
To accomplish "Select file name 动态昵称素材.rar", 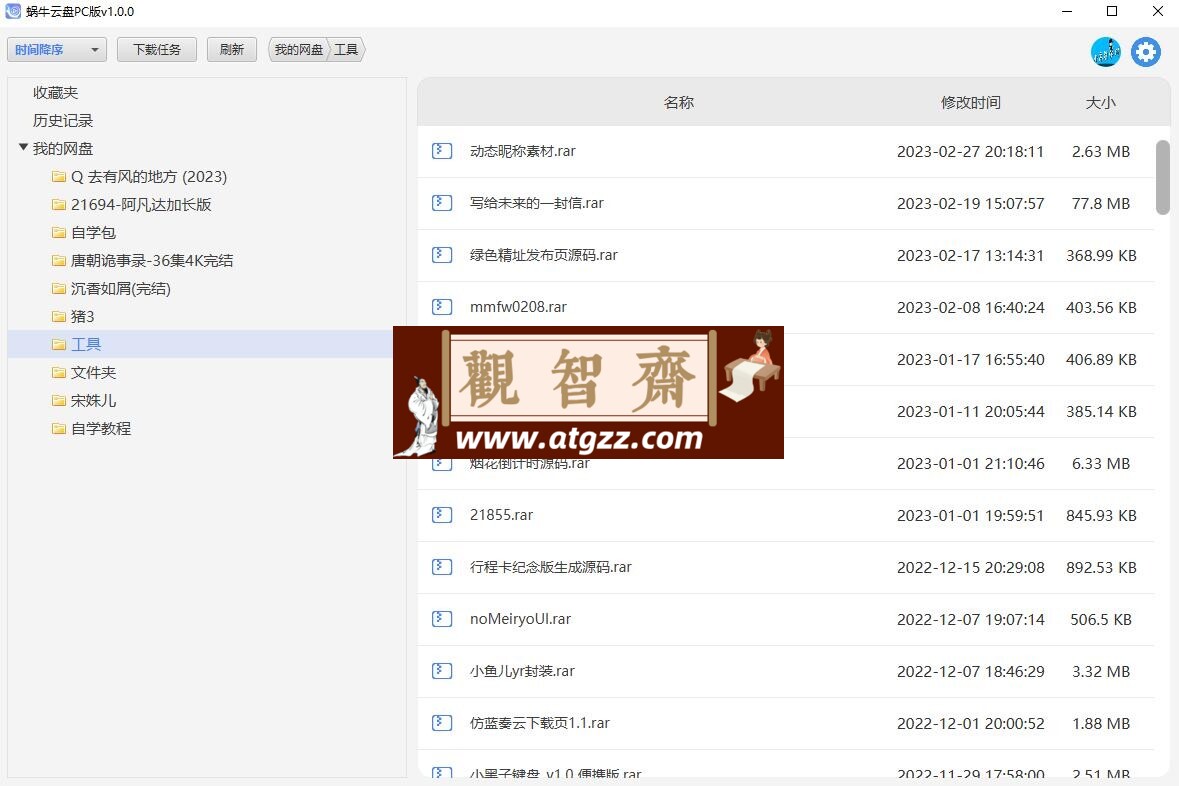I will pos(523,151).
